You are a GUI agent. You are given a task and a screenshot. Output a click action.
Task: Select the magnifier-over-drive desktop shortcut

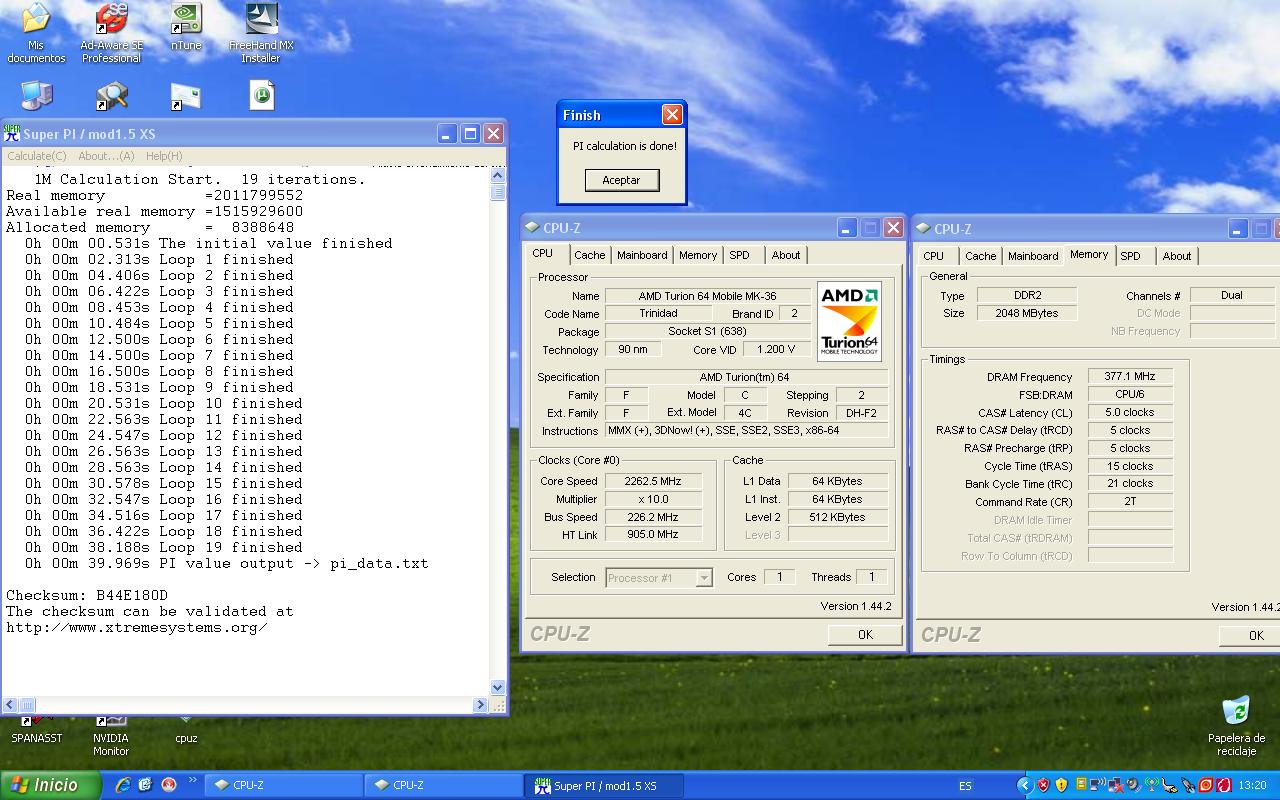[x=111, y=96]
